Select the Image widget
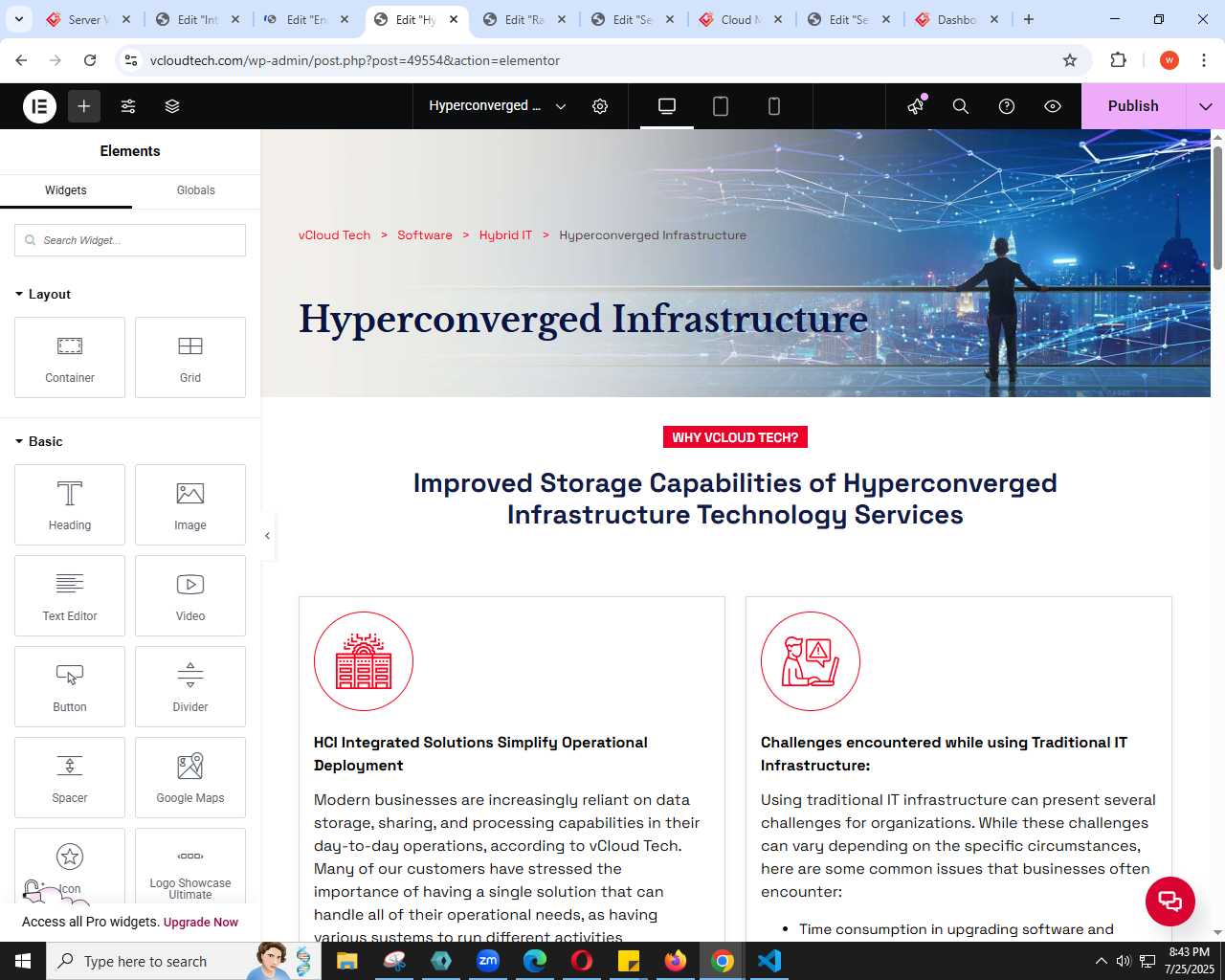Screen dimensions: 1225x980 pos(190,504)
